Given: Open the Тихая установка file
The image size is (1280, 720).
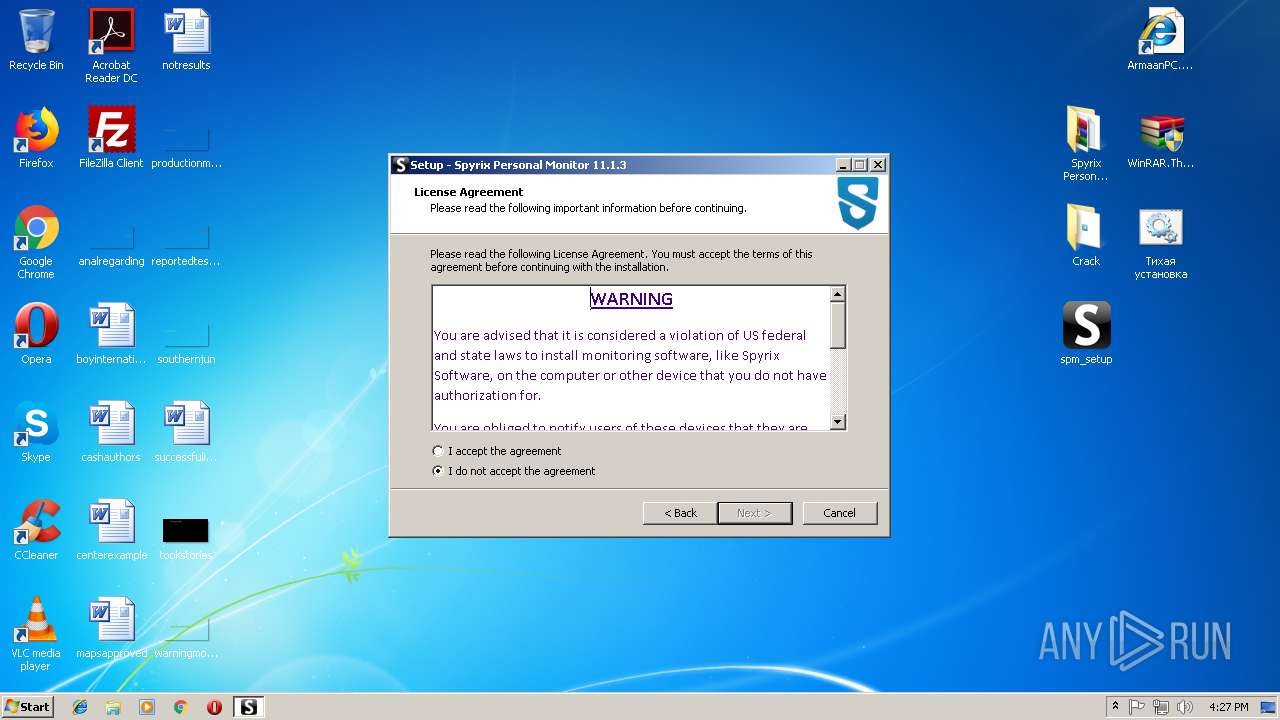Looking at the screenshot, I should 1160,243.
